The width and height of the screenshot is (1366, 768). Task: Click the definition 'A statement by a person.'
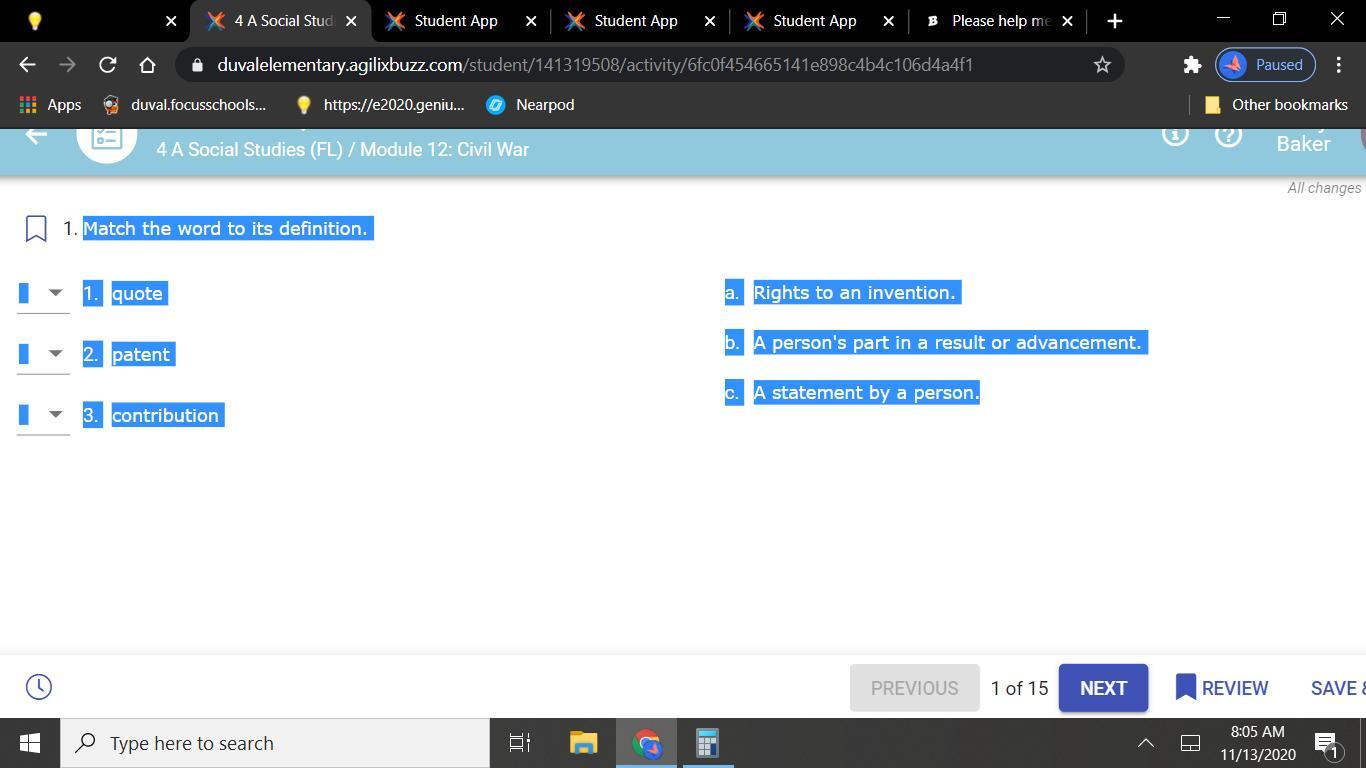coord(866,392)
